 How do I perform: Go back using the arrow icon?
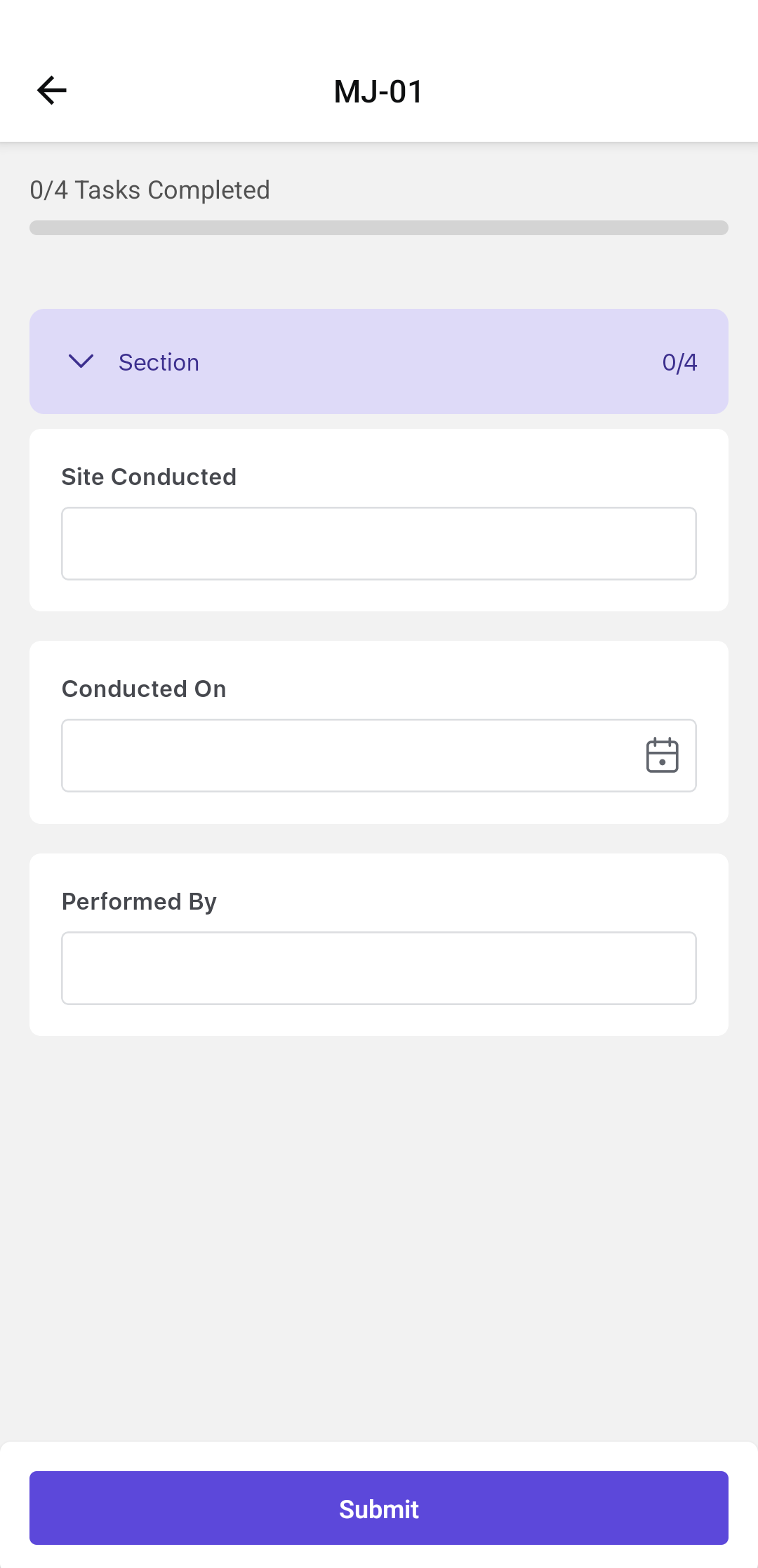[52, 91]
